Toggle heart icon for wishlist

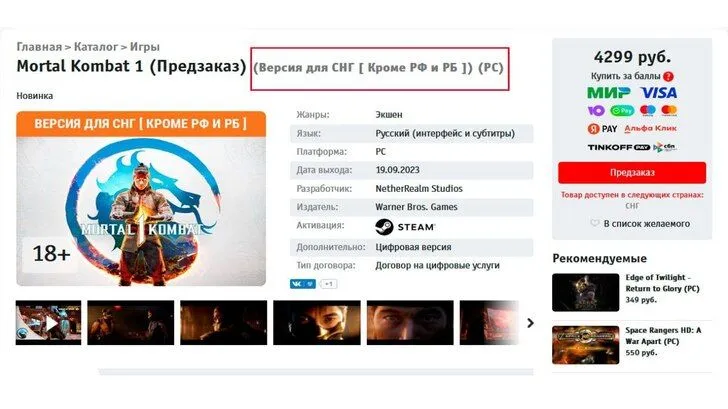point(595,223)
